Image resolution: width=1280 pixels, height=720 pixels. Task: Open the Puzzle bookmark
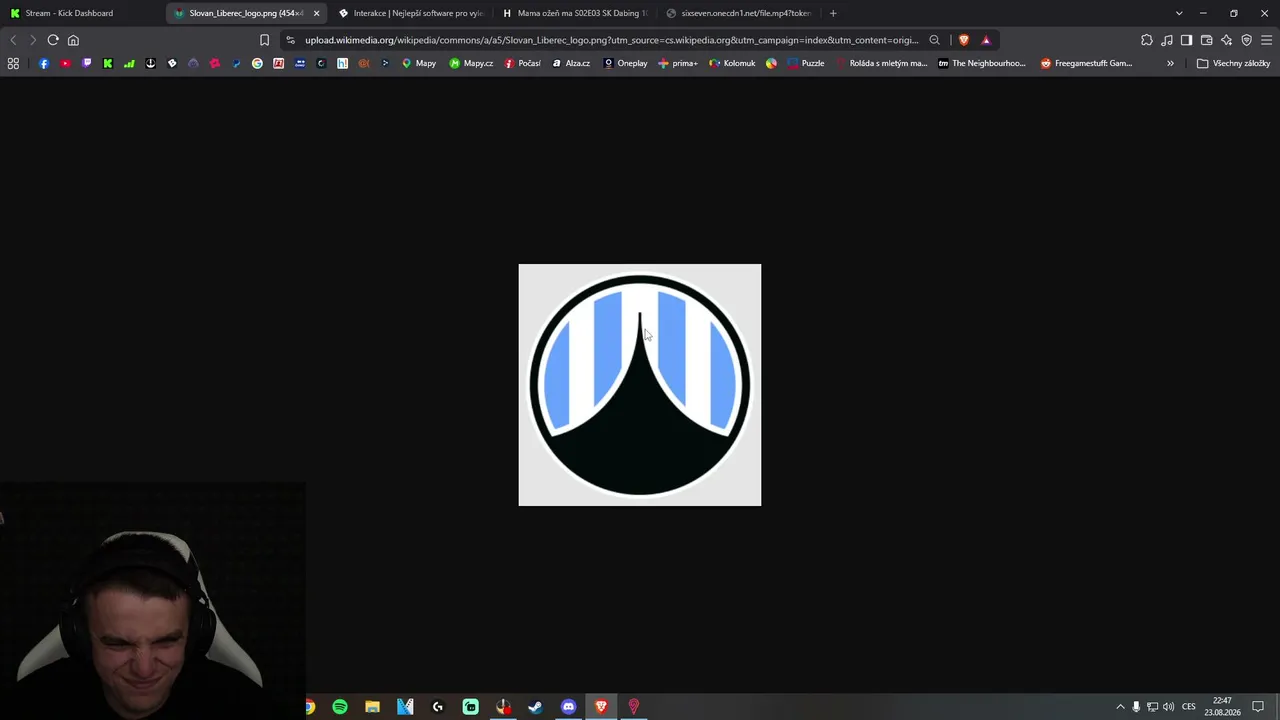tap(806, 63)
